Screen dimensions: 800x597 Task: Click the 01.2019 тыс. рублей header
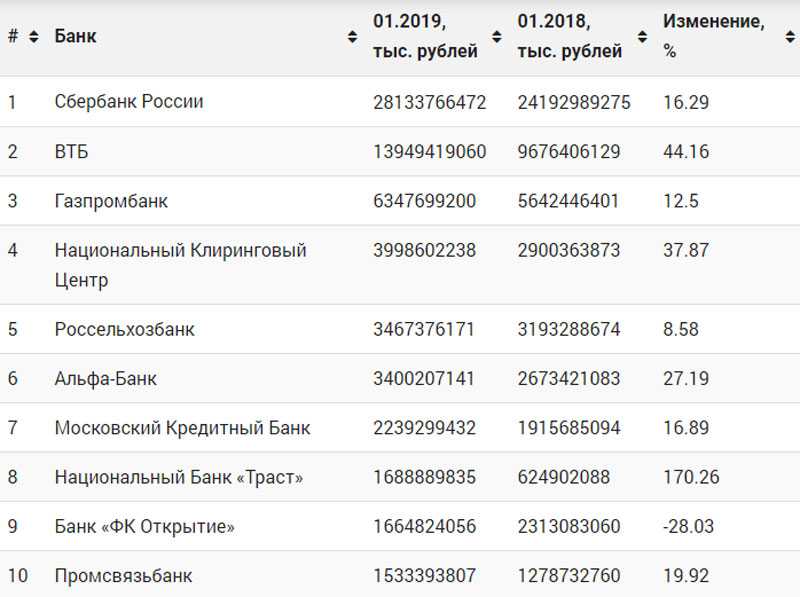[x=425, y=36]
